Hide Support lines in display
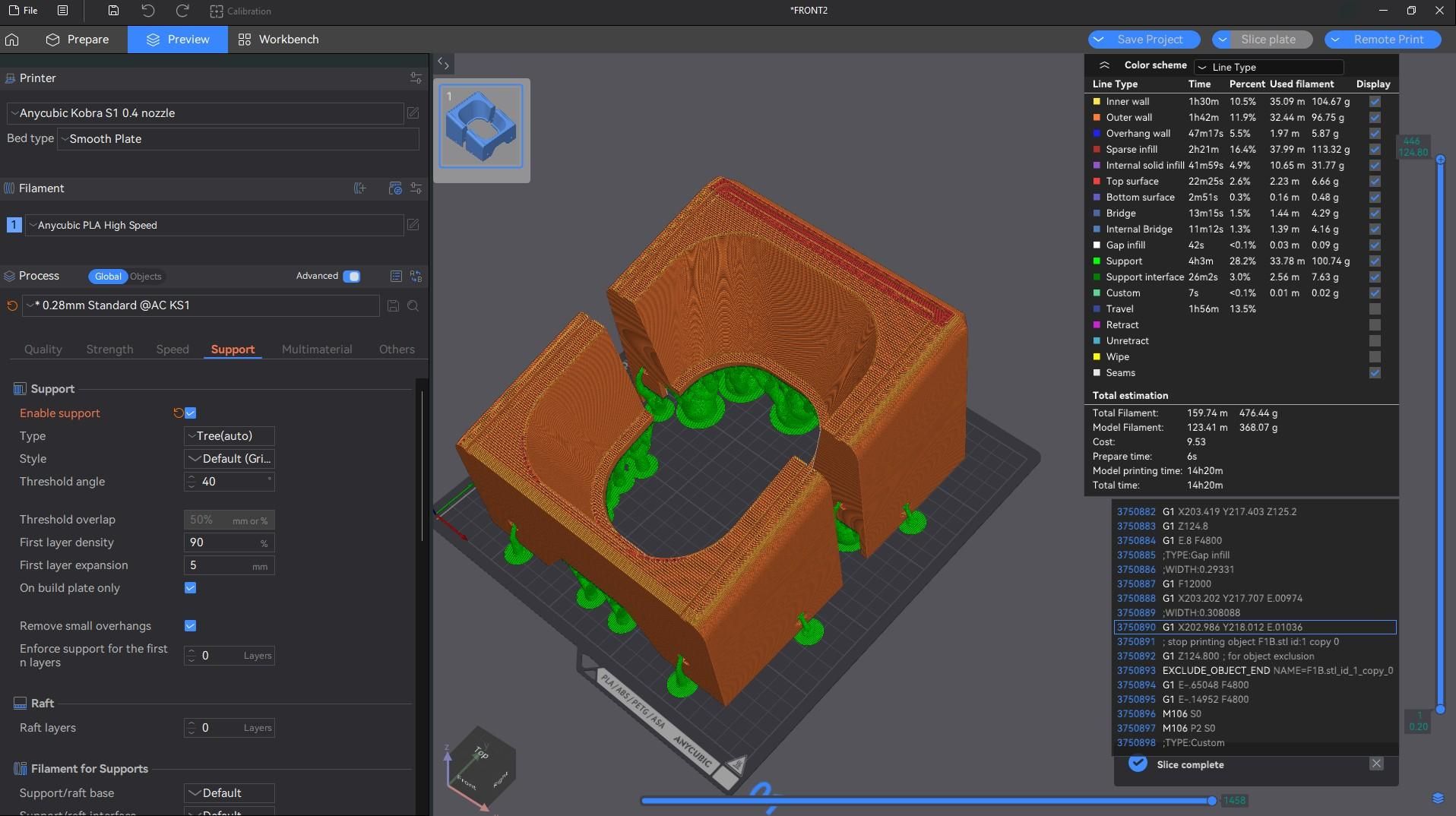Image resolution: width=1456 pixels, height=816 pixels. coord(1375,261)
